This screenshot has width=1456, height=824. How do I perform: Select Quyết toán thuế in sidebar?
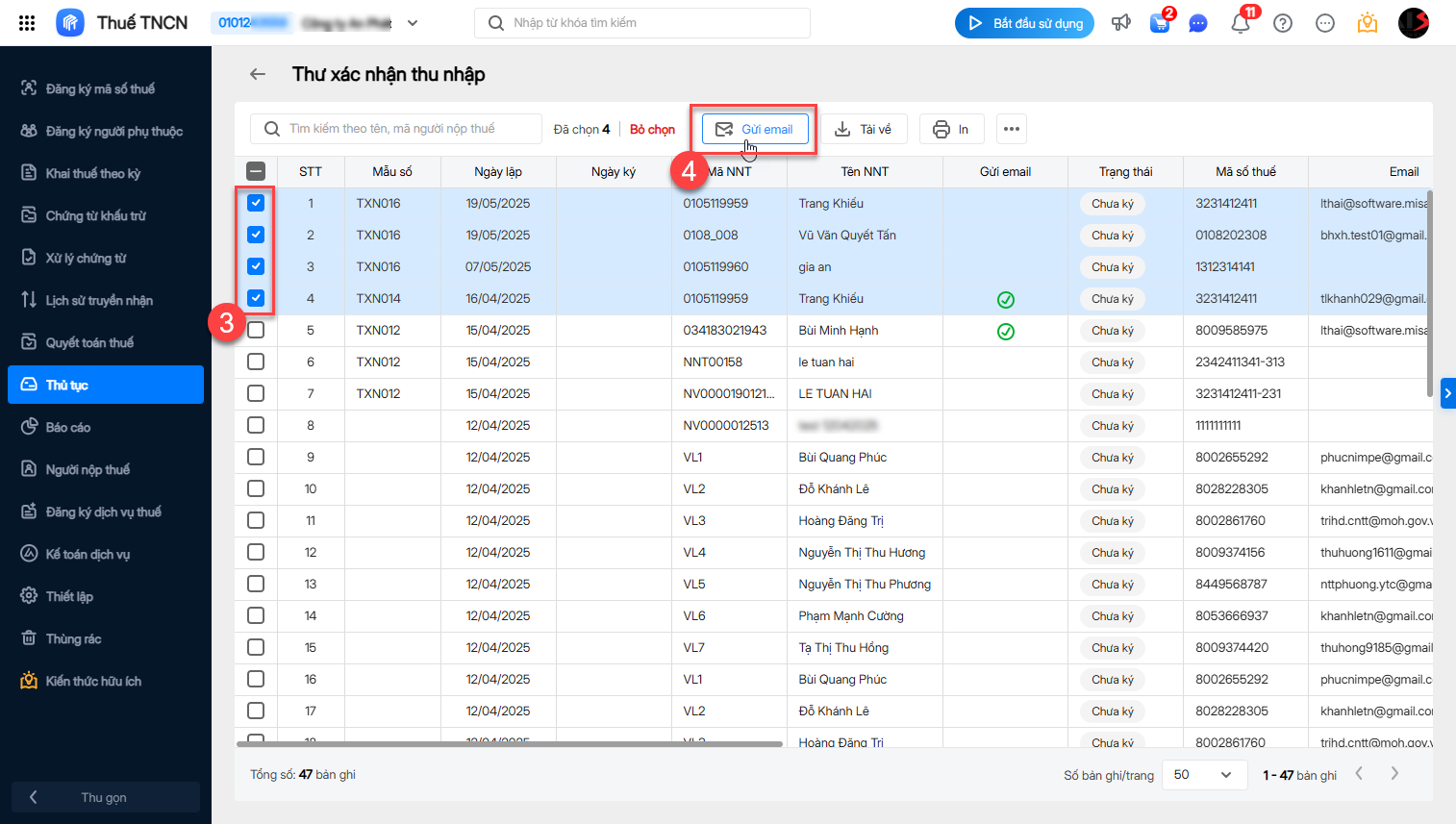pos(89,342)
